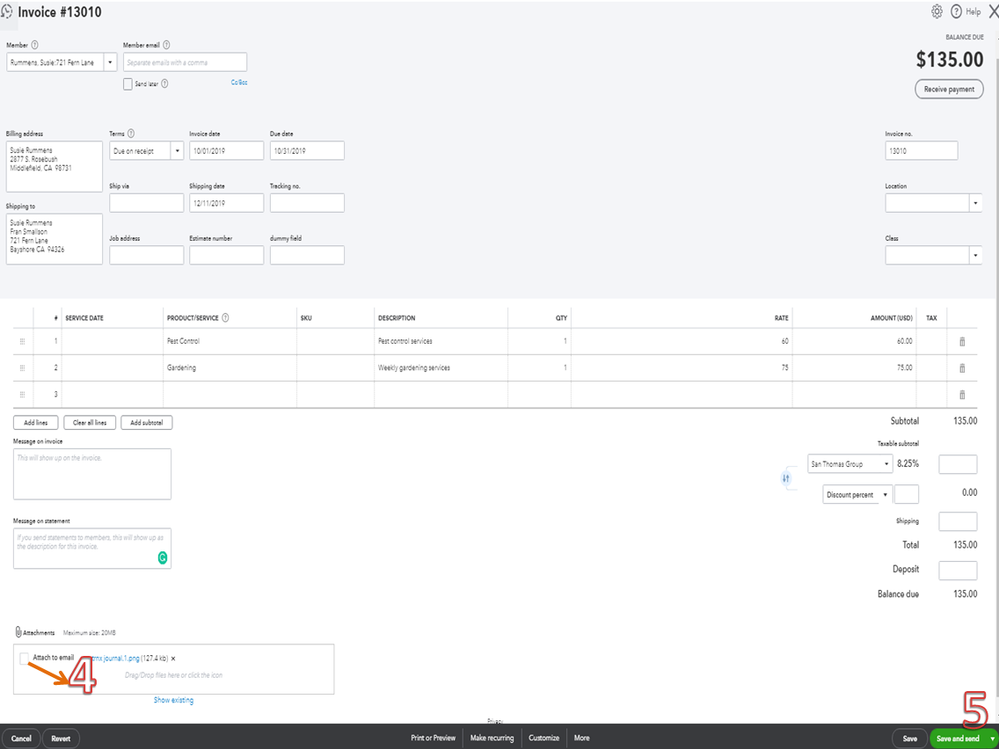Click the discount/tax swap arrows icon
999x749 pixels.
pos(786,478)
